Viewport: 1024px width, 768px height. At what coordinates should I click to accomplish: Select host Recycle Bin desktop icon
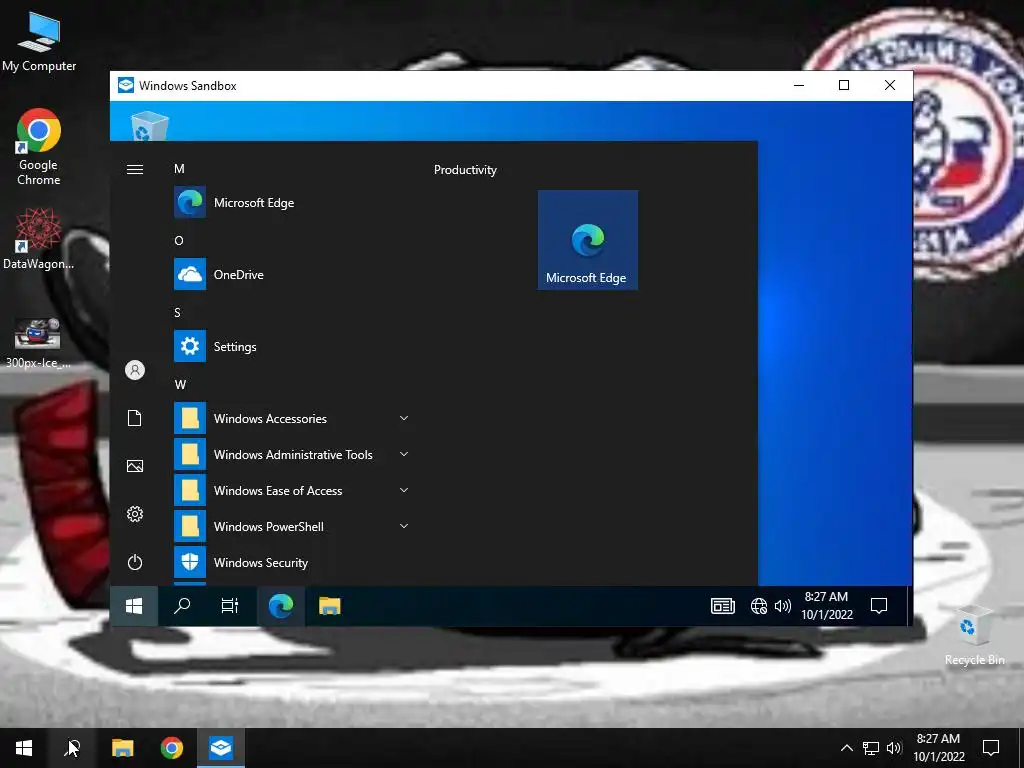point(974,635)
